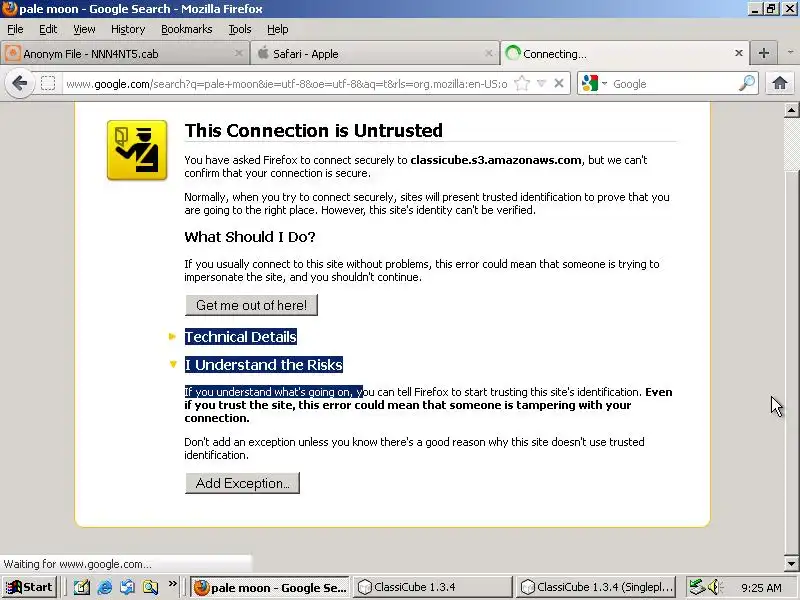
Task: Click the back arrow navigation button
Action: pyautogui.click(x=20, y=83)
